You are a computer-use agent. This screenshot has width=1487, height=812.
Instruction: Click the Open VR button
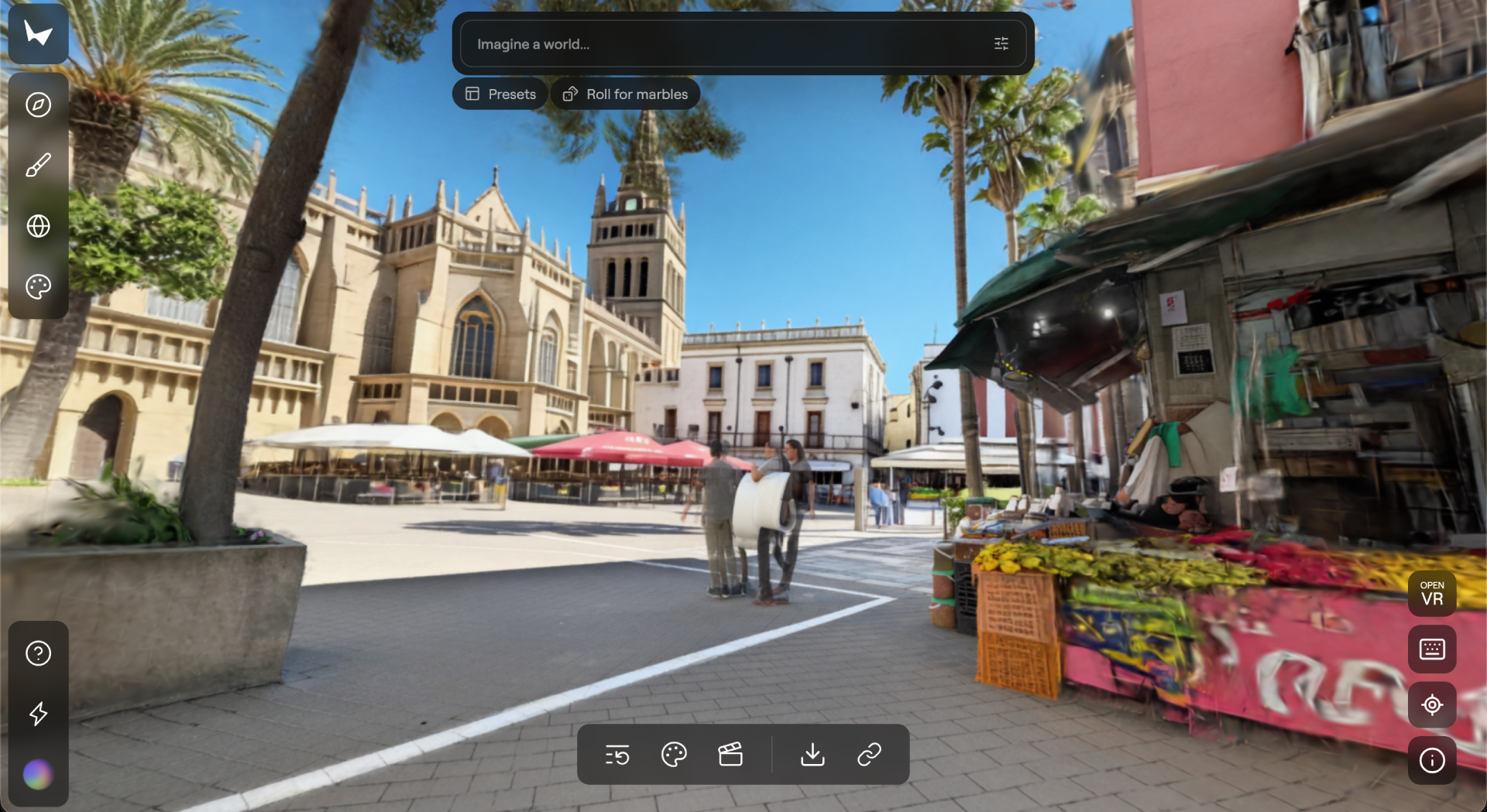[1432, 594]
